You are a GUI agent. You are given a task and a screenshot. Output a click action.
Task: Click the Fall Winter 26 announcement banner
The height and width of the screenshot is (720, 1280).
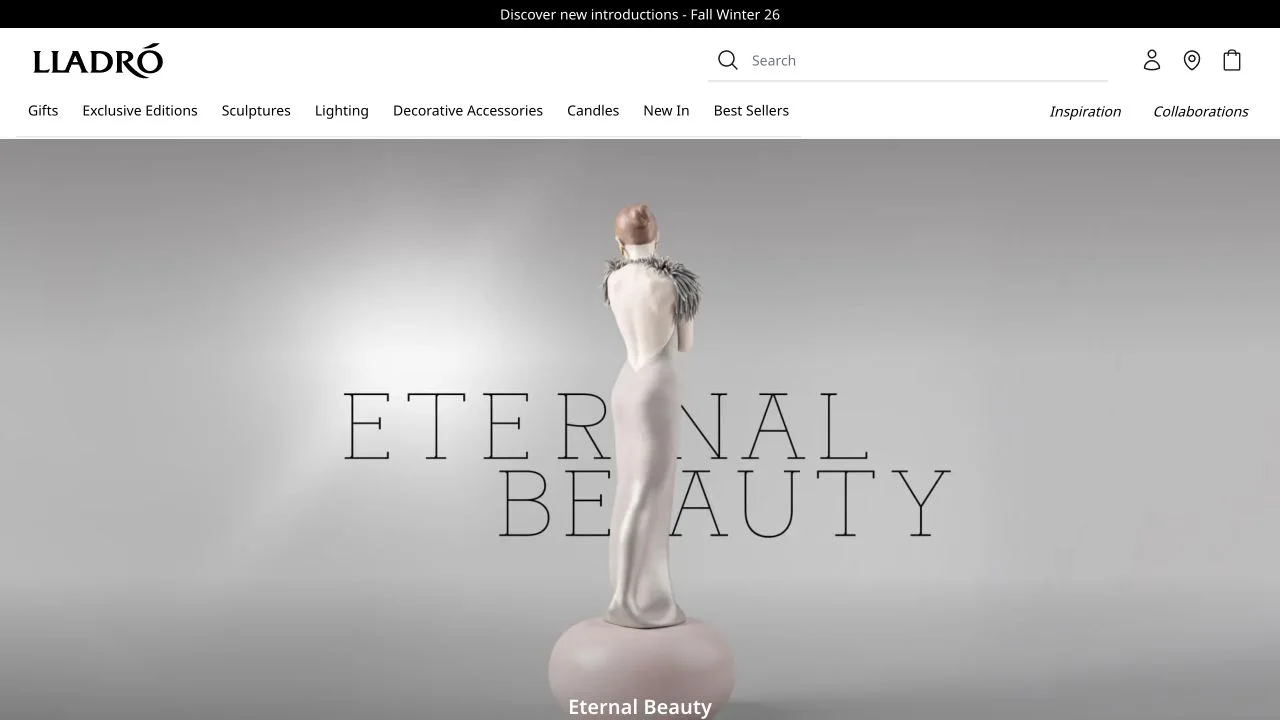(640, 14)
